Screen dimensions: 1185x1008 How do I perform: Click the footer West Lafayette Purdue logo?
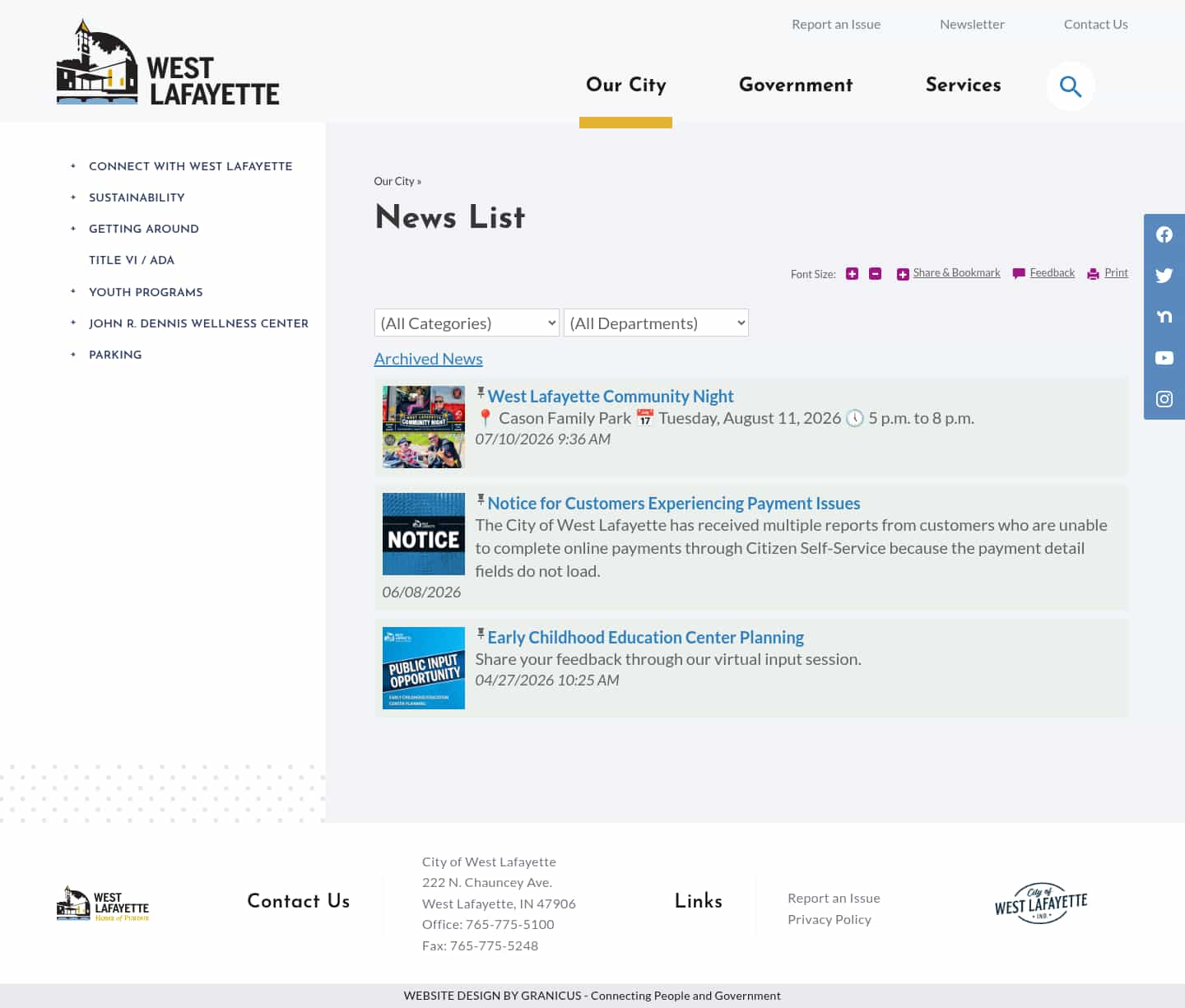pos(103,903)
